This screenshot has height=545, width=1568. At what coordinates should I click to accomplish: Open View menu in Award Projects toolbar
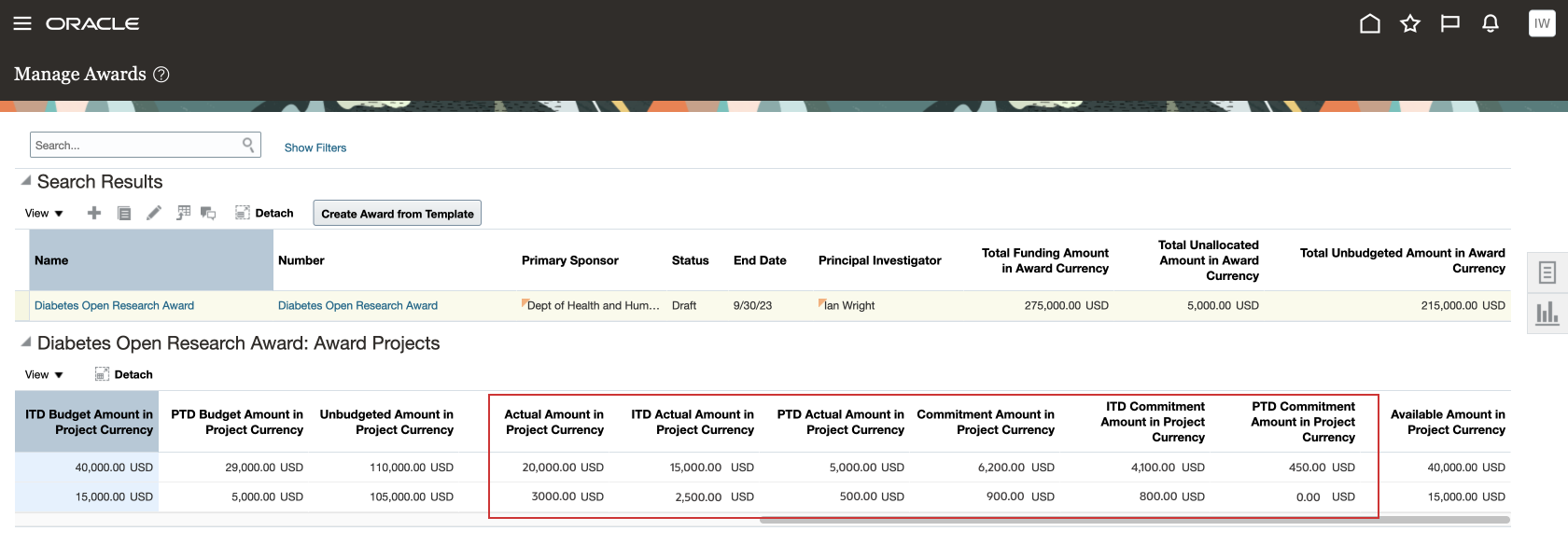point(44,375)
